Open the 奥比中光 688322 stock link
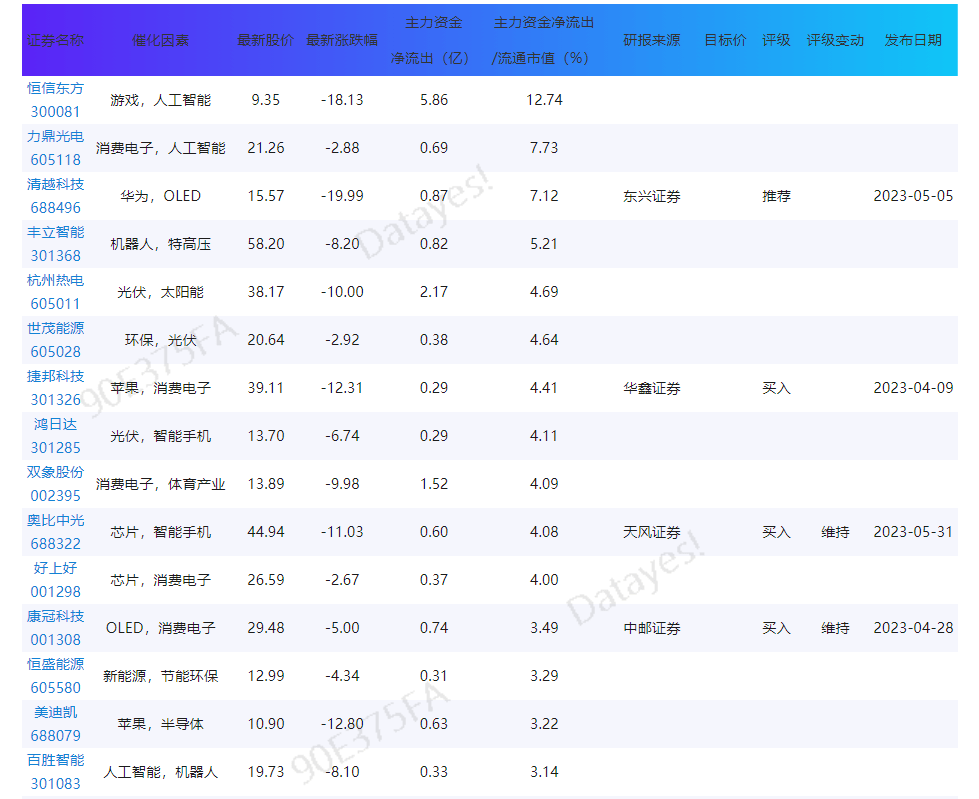This screenshot has width=979, height=799. pyautogui.click(x=55, y=532)
